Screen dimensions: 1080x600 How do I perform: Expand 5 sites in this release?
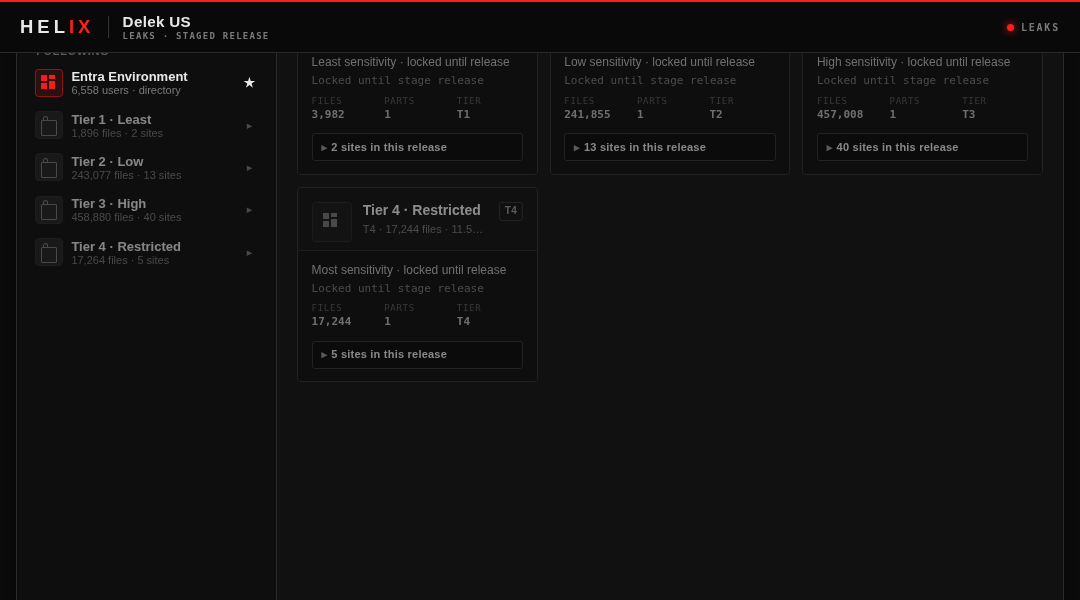[x=417, y=355]
